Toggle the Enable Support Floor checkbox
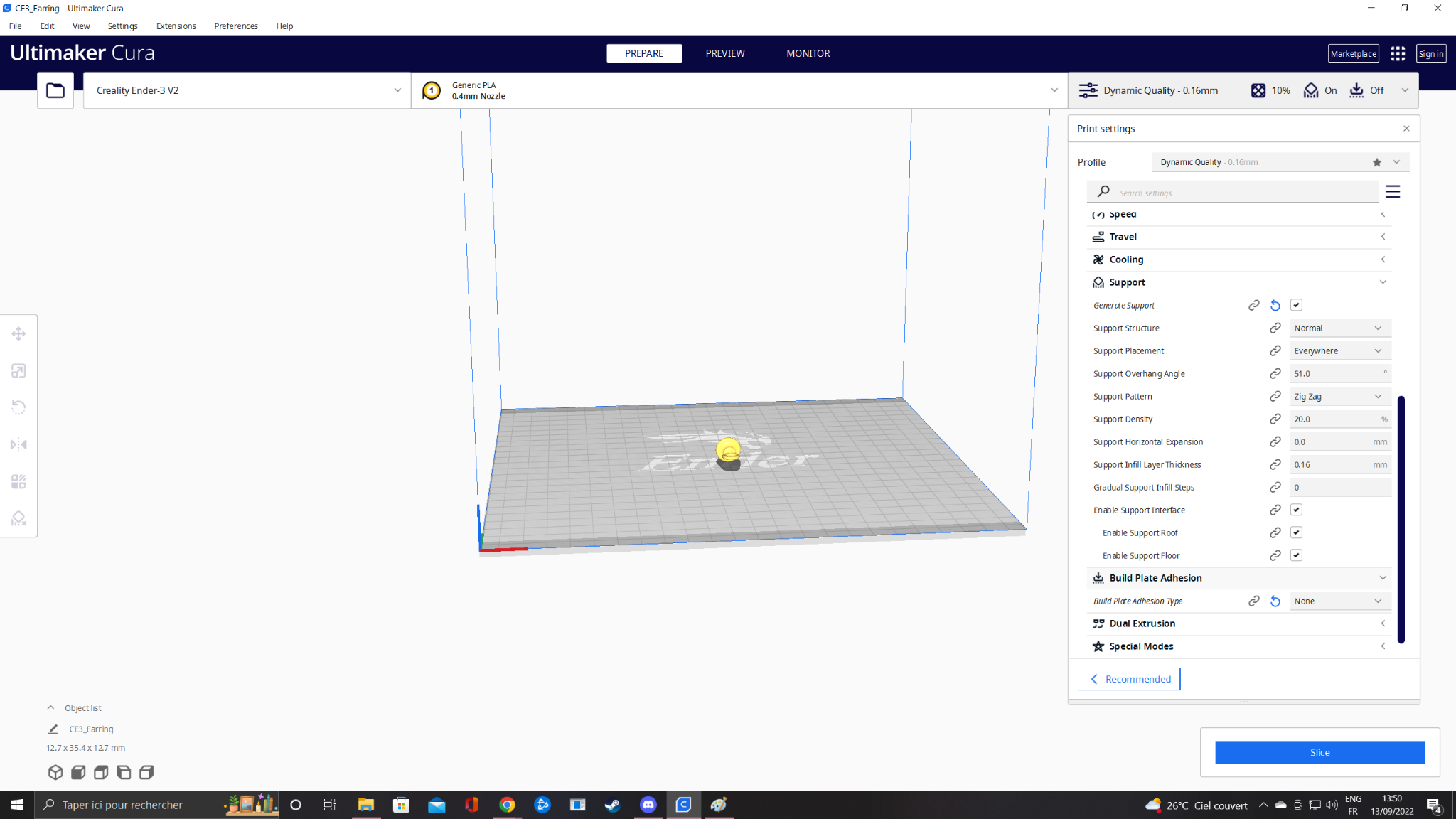1456x819 pixels. click(x=1296, y=555)
